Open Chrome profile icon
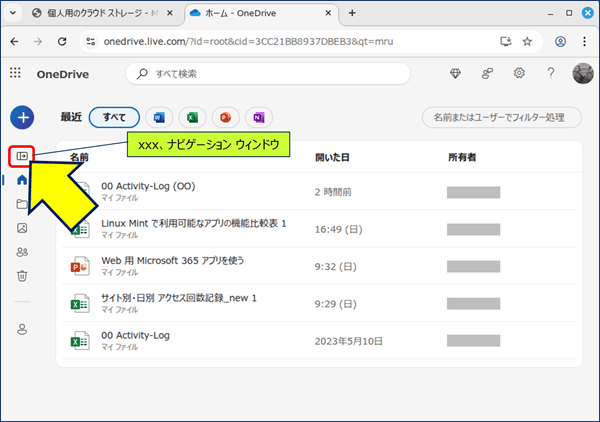 coord(561,41)
